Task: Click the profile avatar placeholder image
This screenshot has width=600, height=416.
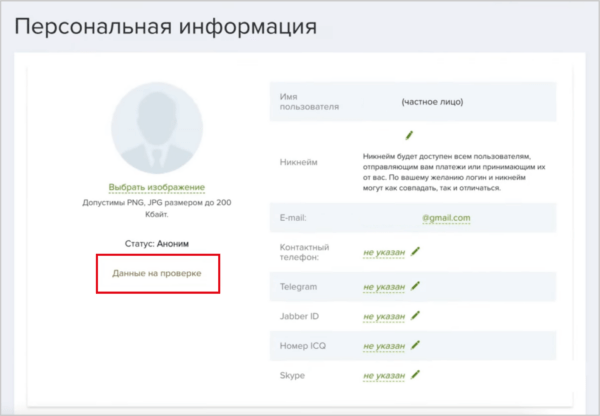Action: 157,128
